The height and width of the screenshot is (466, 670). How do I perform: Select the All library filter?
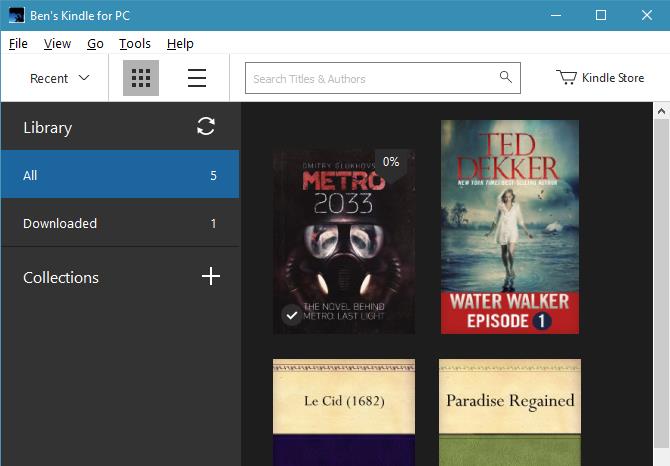120,174
